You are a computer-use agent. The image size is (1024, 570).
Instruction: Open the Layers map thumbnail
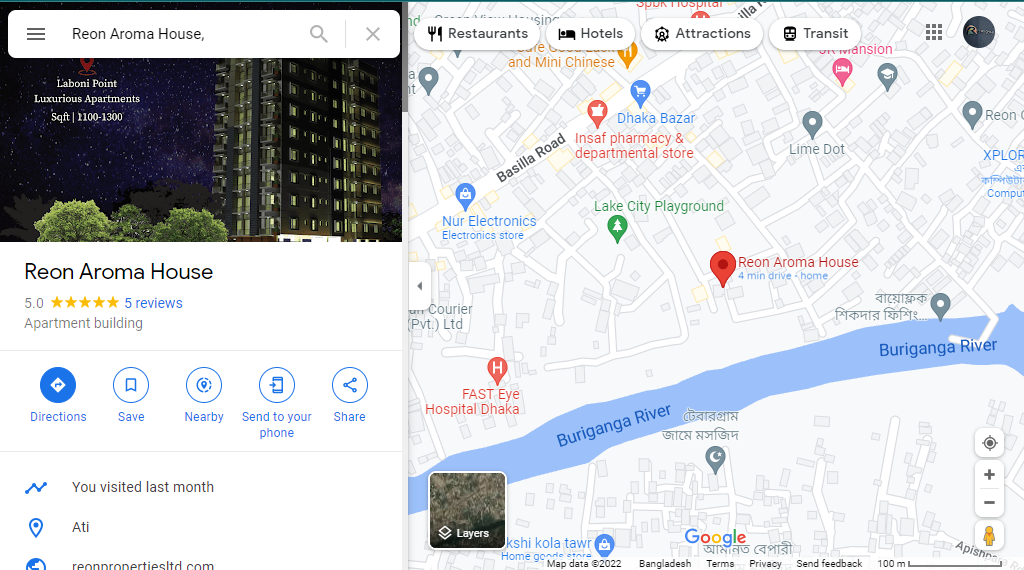click(x=467, y=510)
